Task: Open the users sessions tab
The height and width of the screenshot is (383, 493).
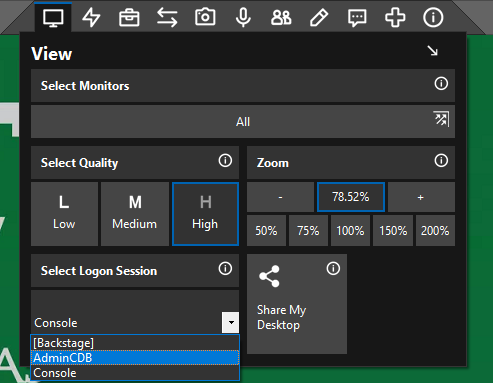Action: click(281, 17)
